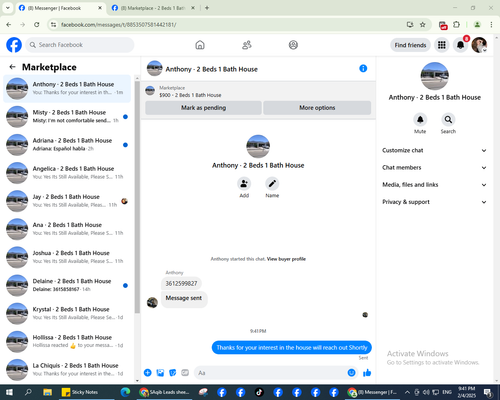Viewport: 500px width, 400px height.
Task: Click the Mark as pending button
Action: pos(203,108)
